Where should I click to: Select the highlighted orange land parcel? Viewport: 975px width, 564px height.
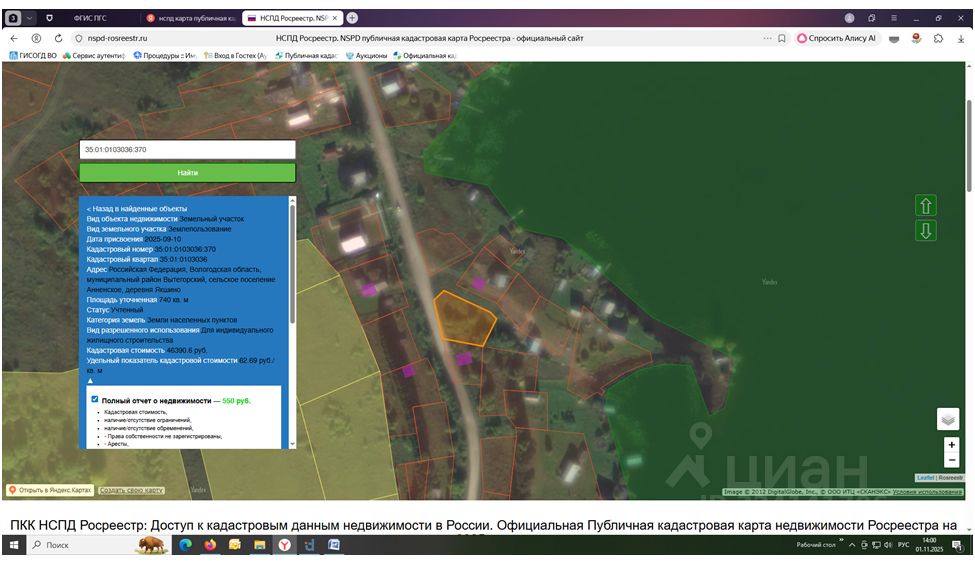[464, 319]
